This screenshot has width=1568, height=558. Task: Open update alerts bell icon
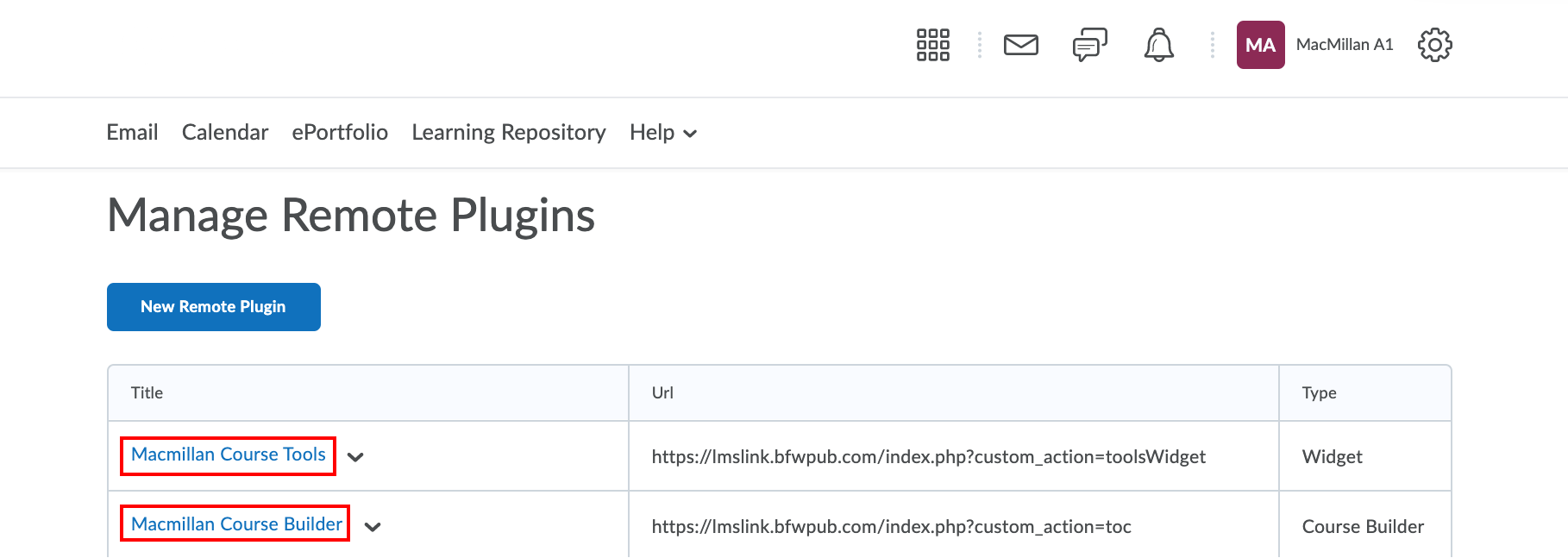point(1158,45)
